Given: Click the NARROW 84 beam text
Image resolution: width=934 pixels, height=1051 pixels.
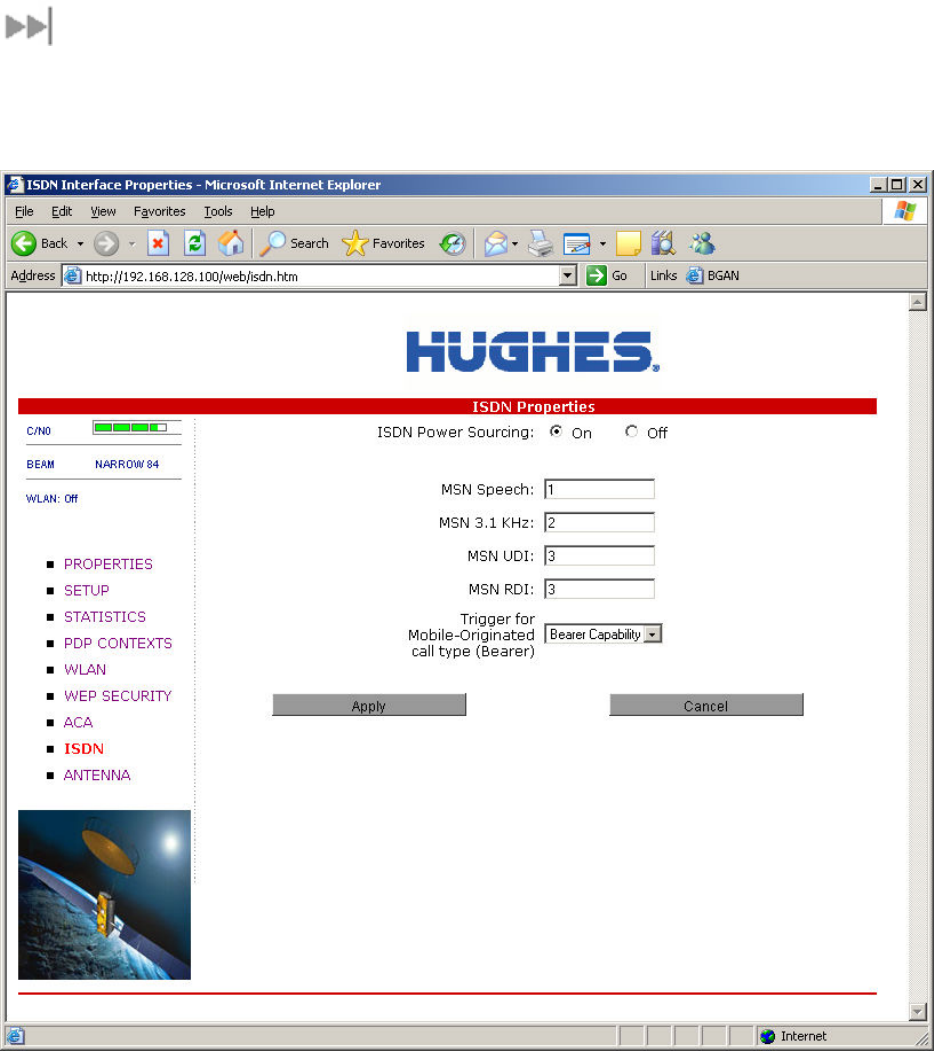Looking at the screenshot, I should pos(127,464).
